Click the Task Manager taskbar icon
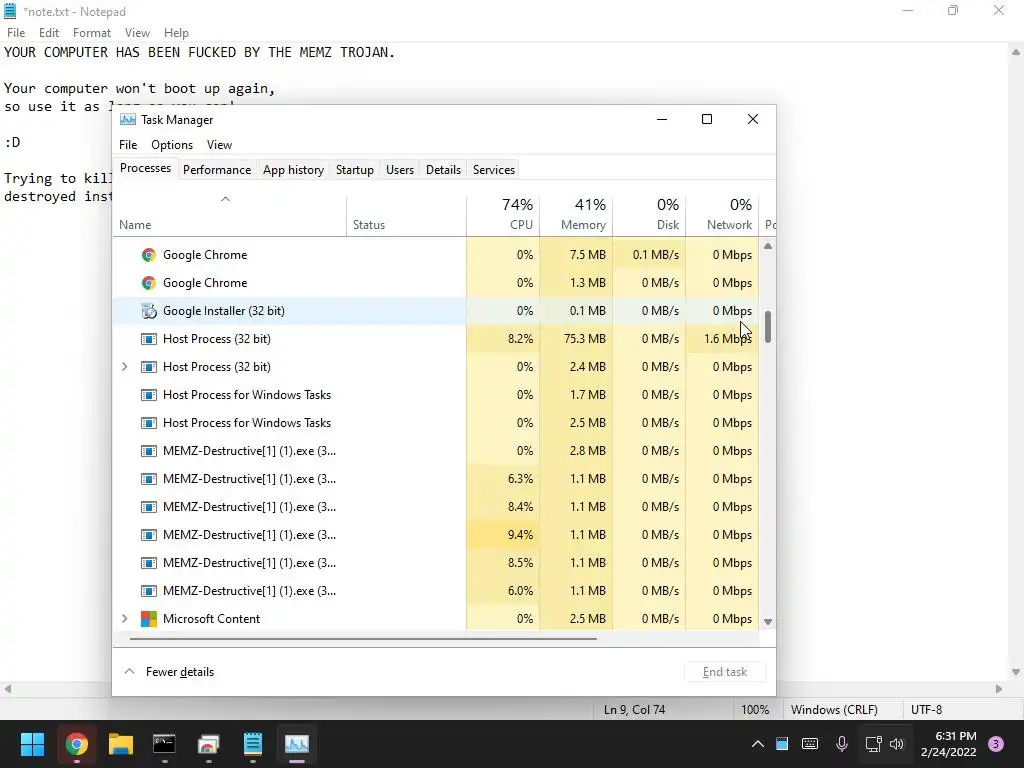The width and height of the screenshot is (1024, 768). pos(296,744)
